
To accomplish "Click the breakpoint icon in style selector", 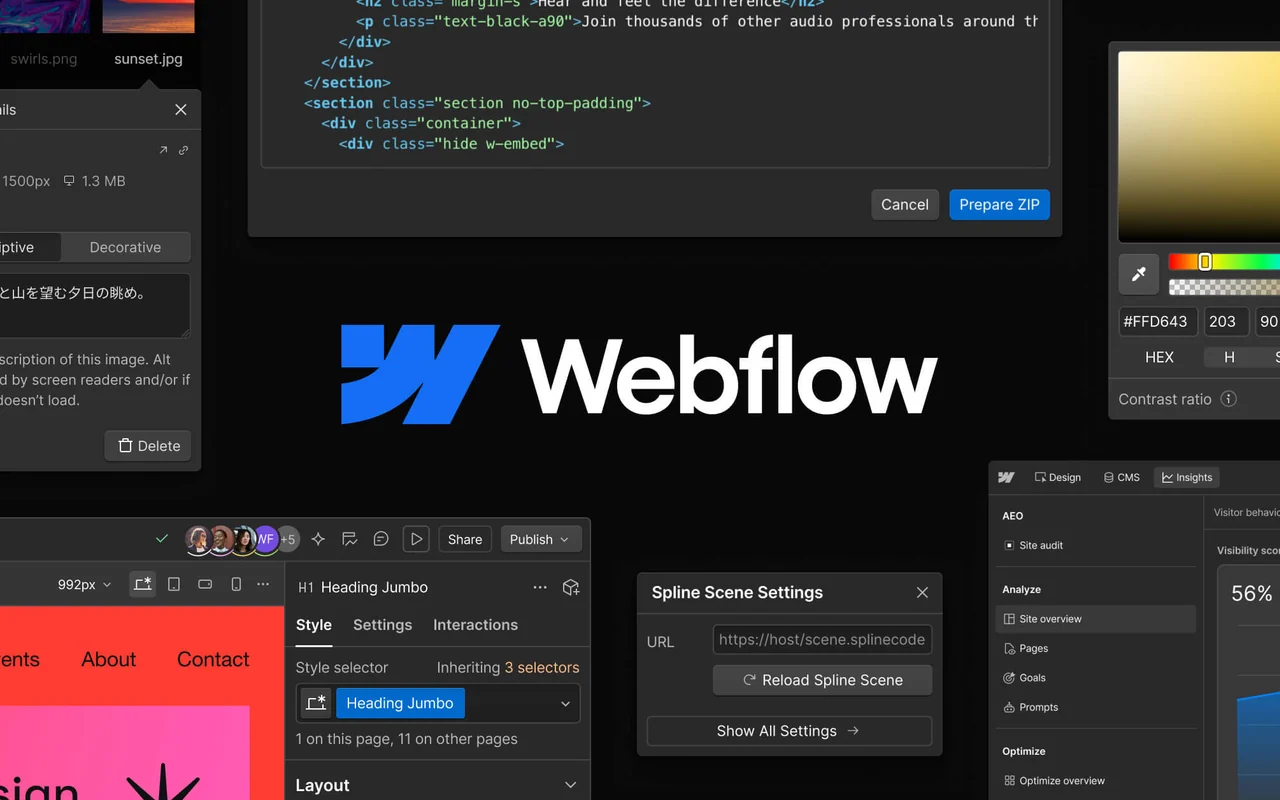I will click(x=316, y=703).
